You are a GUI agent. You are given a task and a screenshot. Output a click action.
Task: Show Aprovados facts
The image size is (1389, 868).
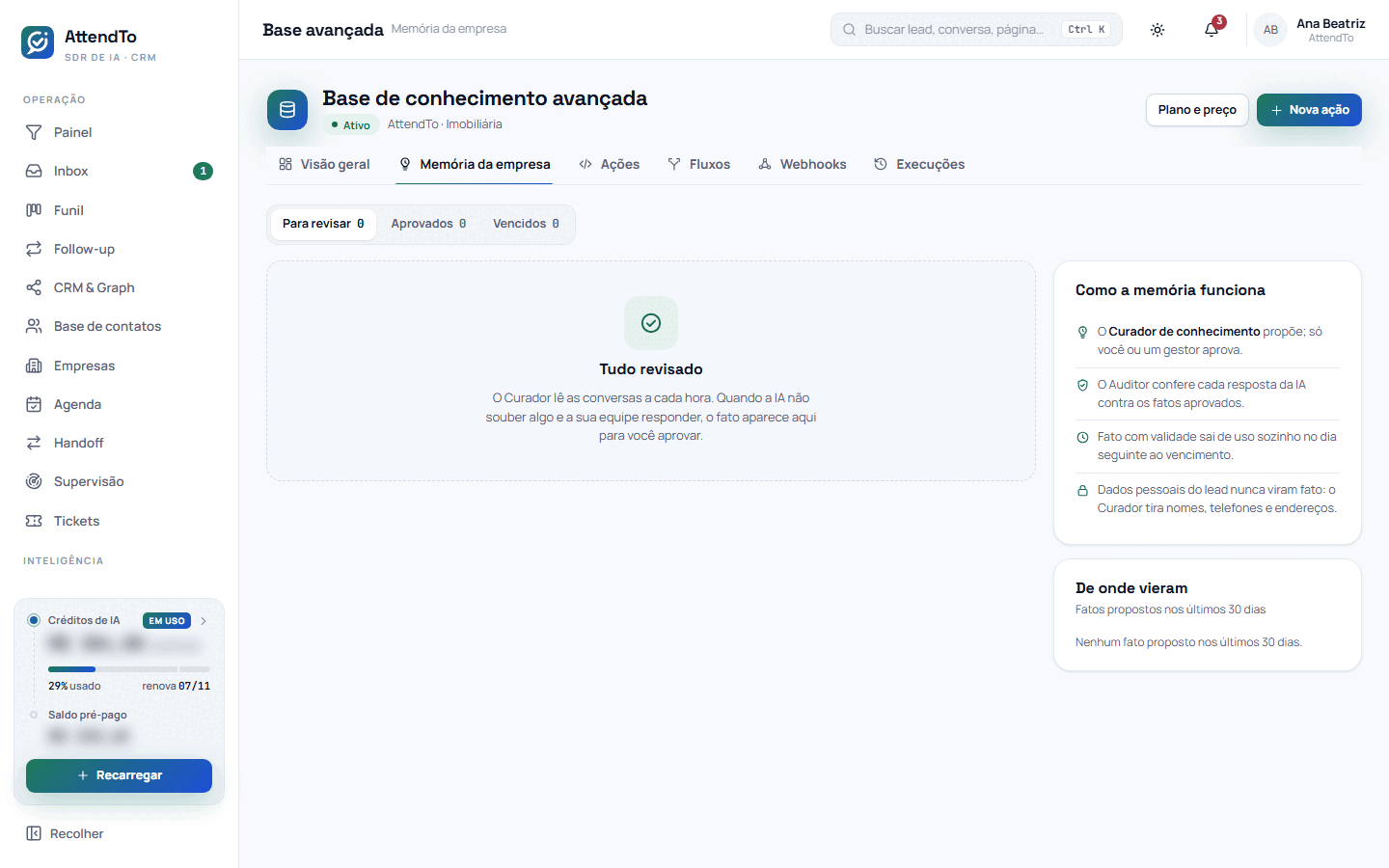pyautogui.click(x=428, y=224)
